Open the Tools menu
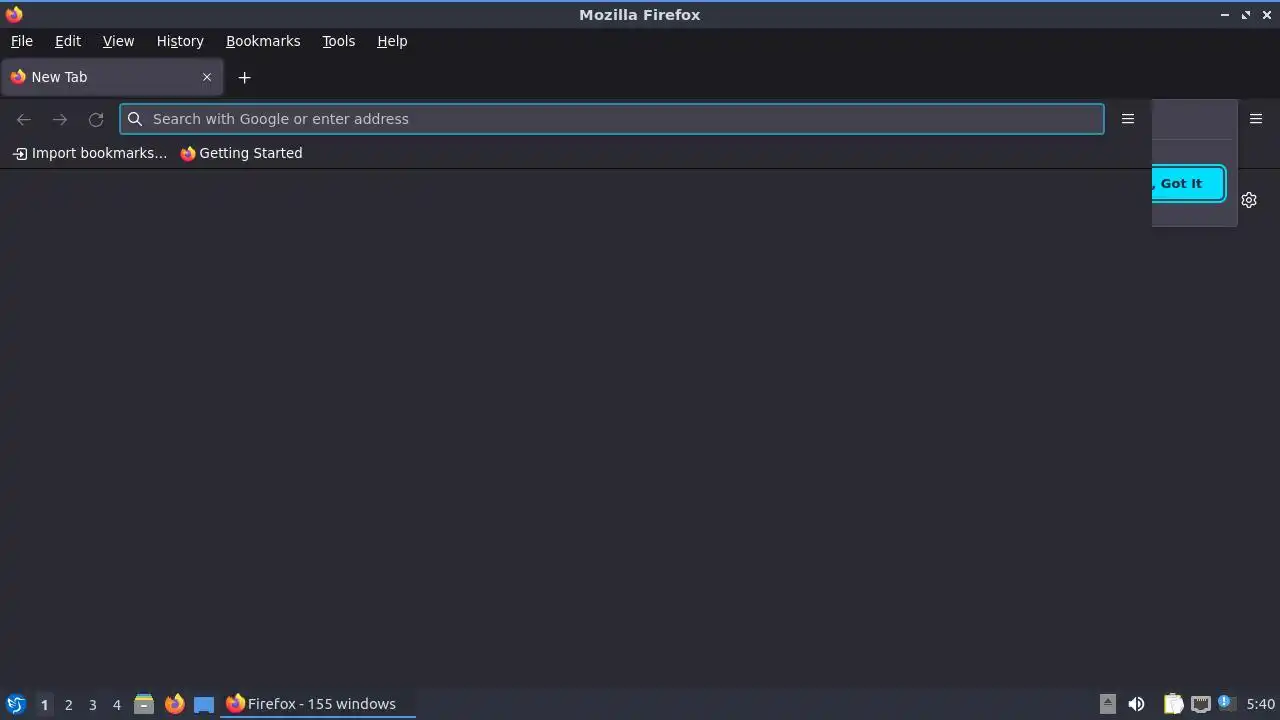 (339, 41)
